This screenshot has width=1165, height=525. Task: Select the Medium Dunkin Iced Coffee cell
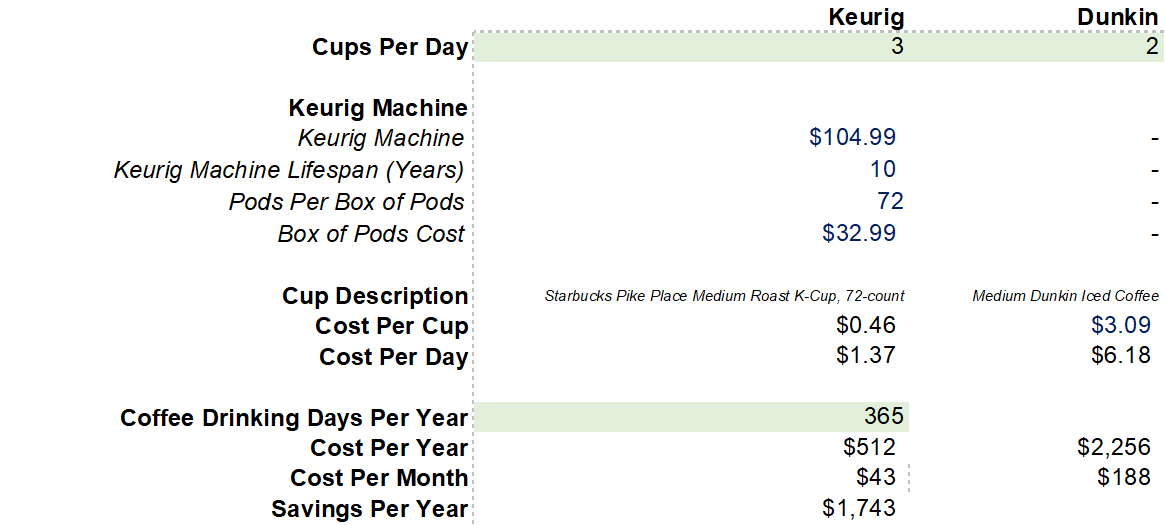click(x=1065, y=296)
